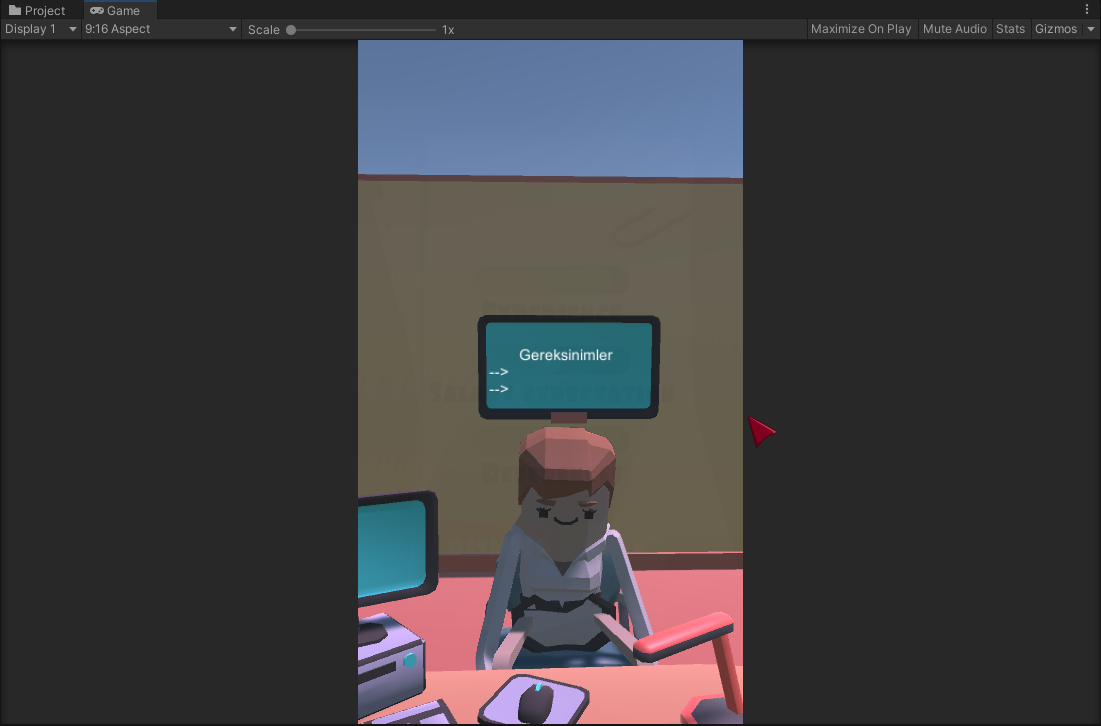Open the Display 1 dropdown
The width and height of the screenshot is (1101, 726).
click(x=40, y=29)
